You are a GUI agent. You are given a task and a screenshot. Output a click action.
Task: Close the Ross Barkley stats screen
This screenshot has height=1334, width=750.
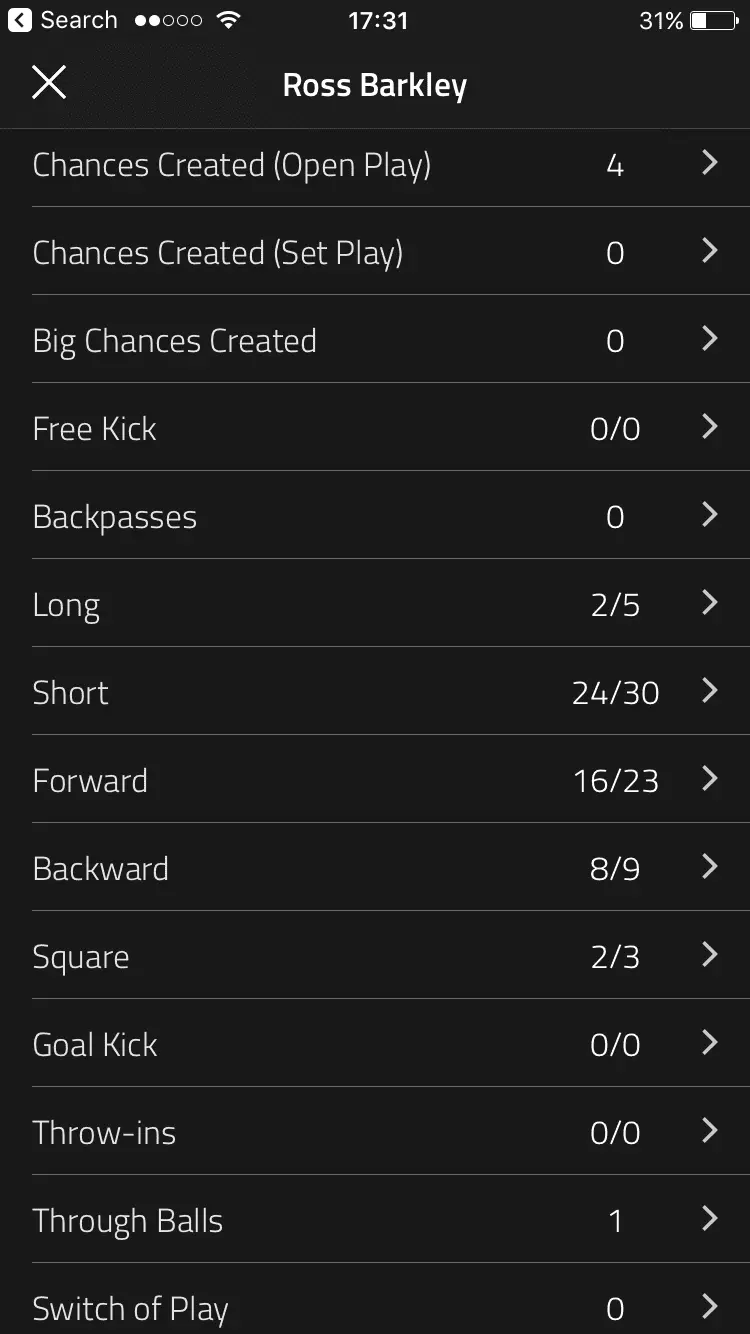pyautogui.click(x=48, y=83)
